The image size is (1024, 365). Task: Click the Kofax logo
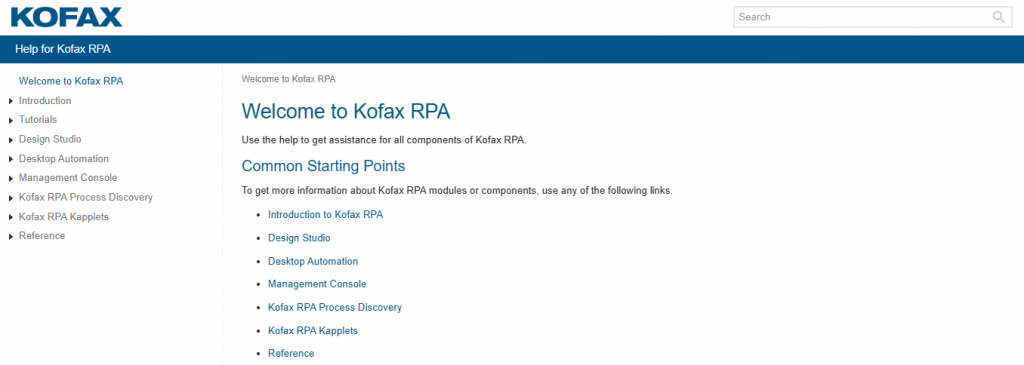pos(67,17)
